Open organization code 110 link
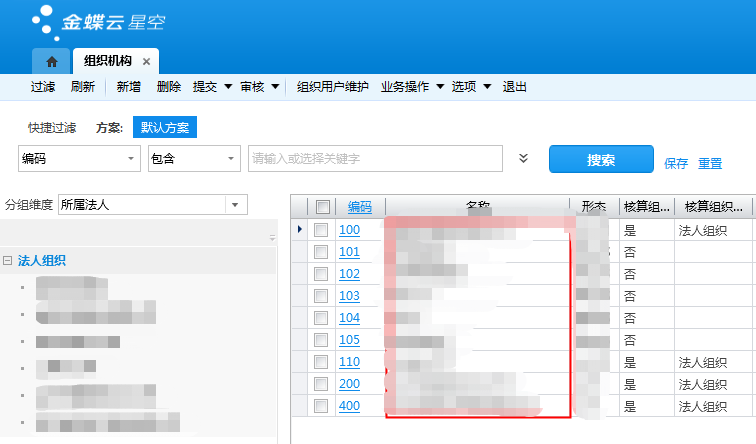Screen dimensions: 756x444 (x=348, y=362)
